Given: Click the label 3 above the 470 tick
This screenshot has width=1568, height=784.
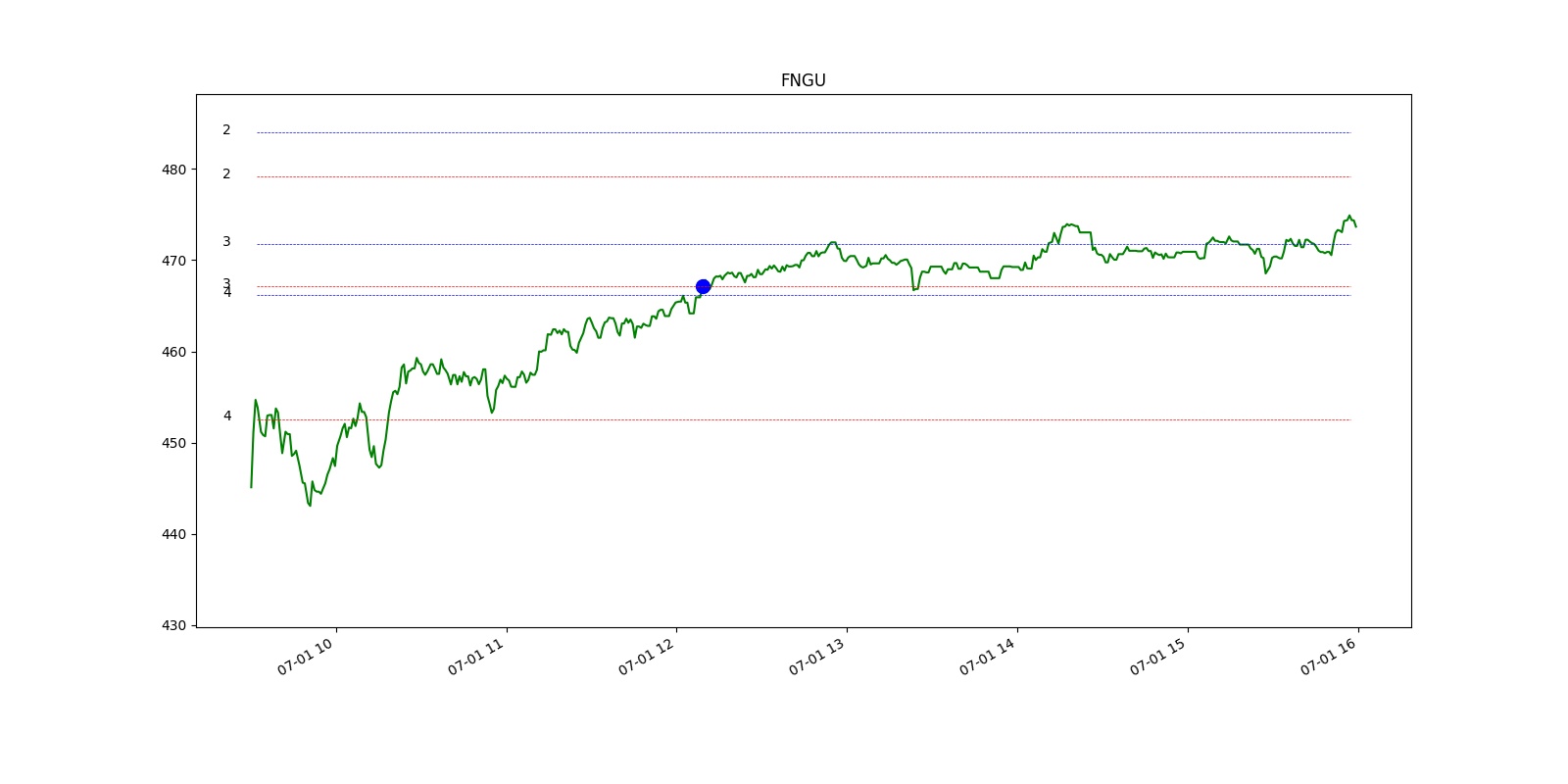Looking at the screenshot, I should pyautogui.click(x=226, y=241).
